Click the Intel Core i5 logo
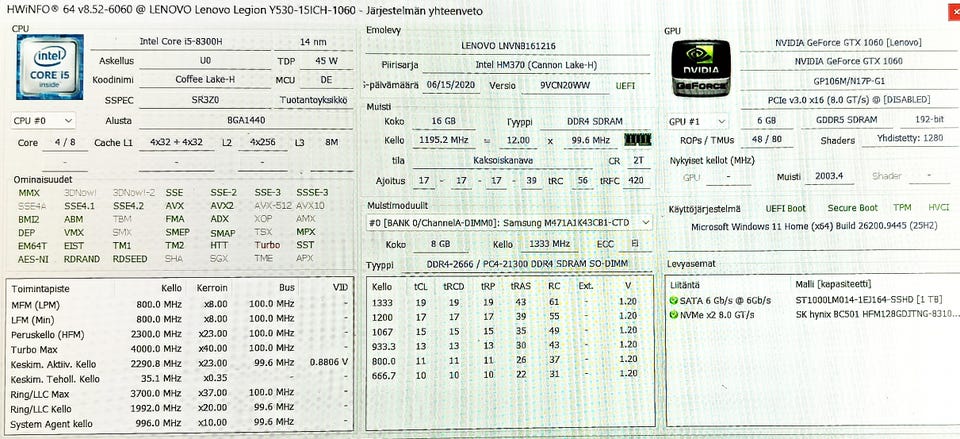The width and height of the screenshot is (960, 439). (x=50, y=67)
